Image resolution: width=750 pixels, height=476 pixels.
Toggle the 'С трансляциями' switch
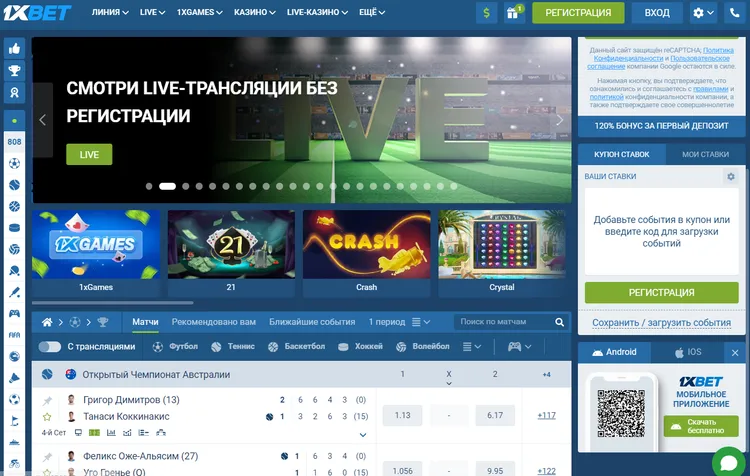pyautogui.click(x=50, y=347)
